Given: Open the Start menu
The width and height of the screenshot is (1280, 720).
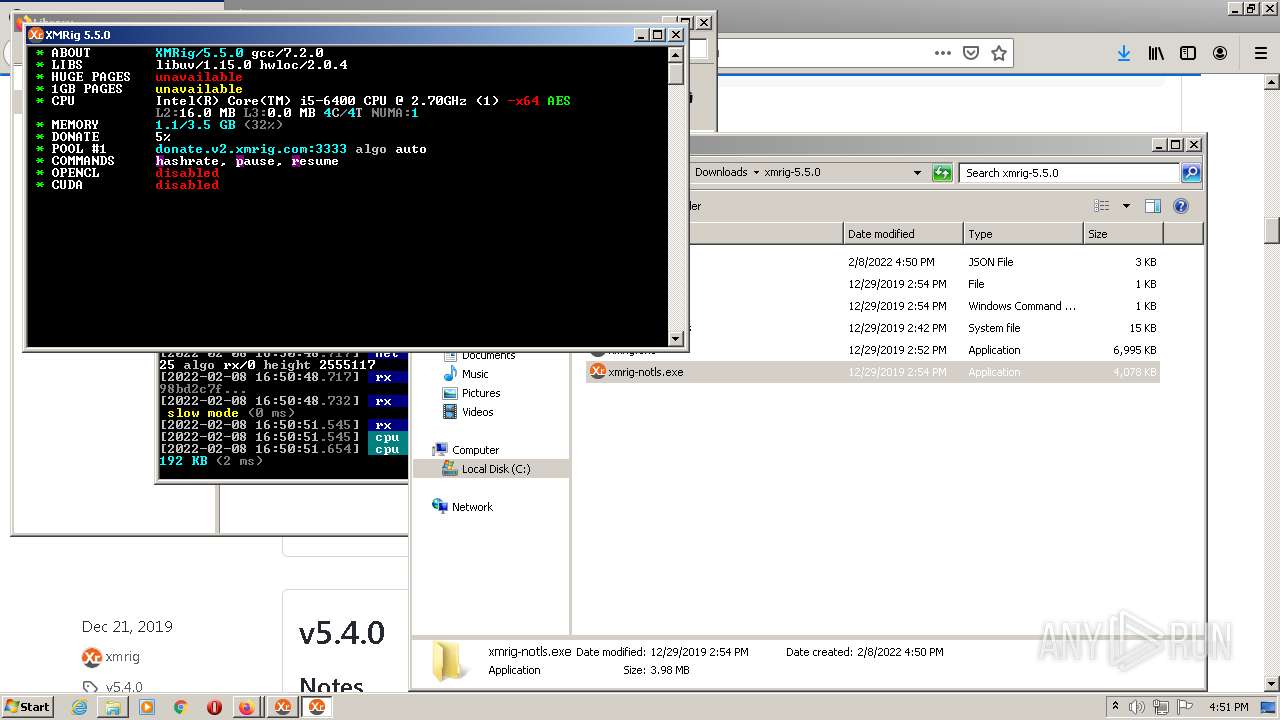Looking at the screenshot, I should tap(28, 707).
